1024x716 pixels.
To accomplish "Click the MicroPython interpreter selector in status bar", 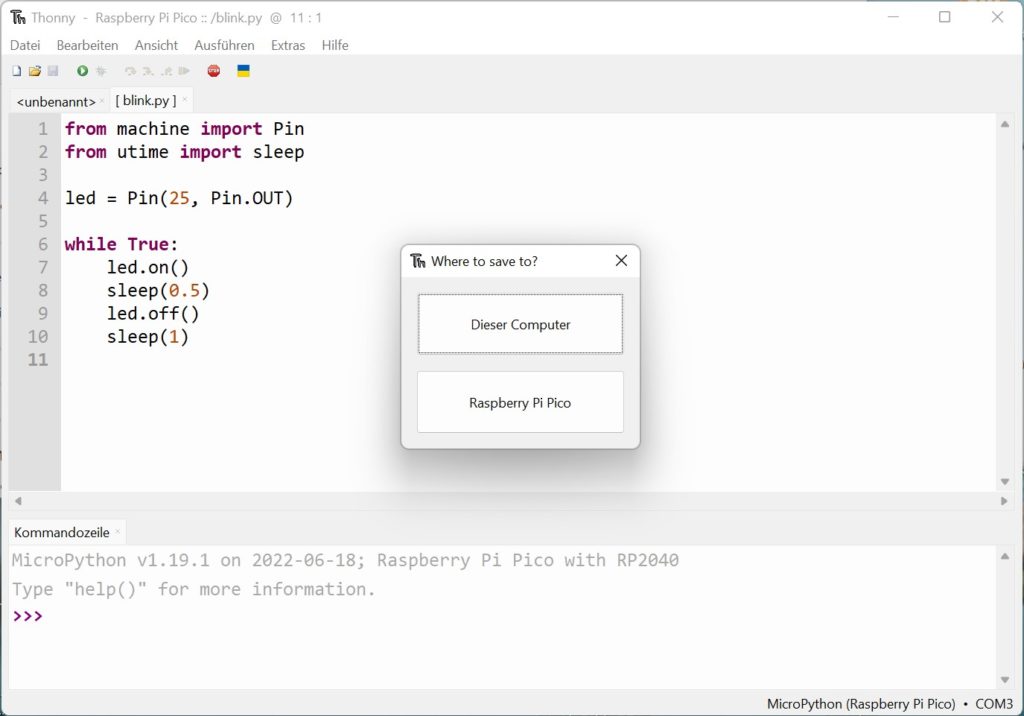I will point(889,704).
